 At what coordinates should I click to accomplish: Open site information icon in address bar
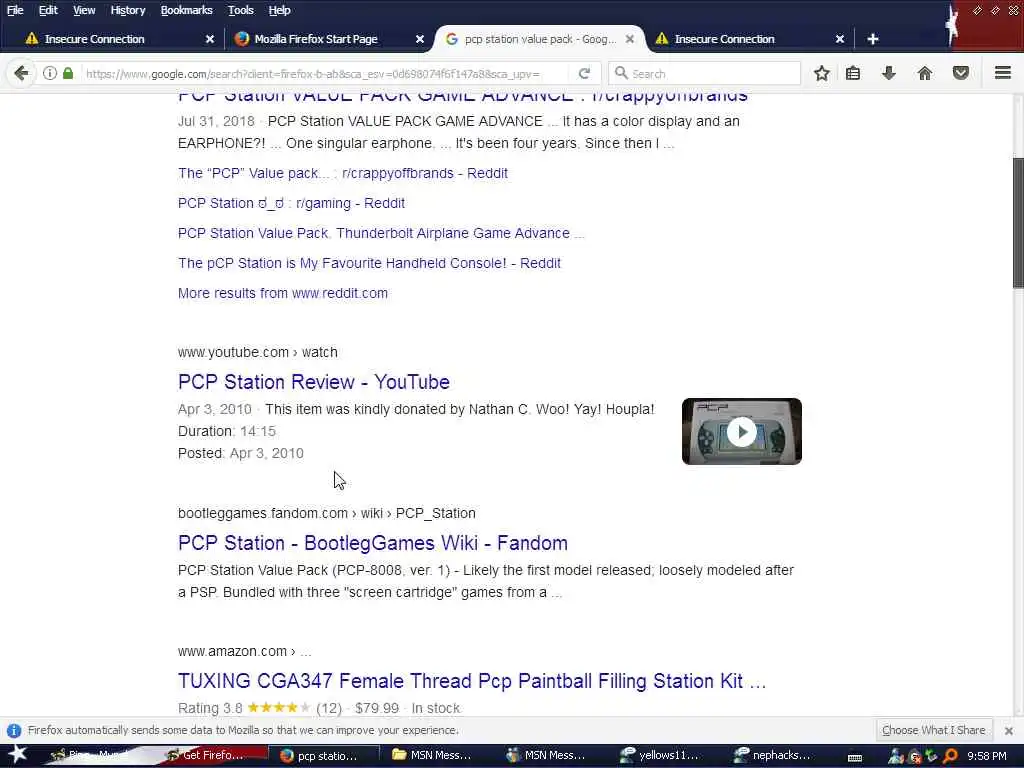(x=50, y=73)
